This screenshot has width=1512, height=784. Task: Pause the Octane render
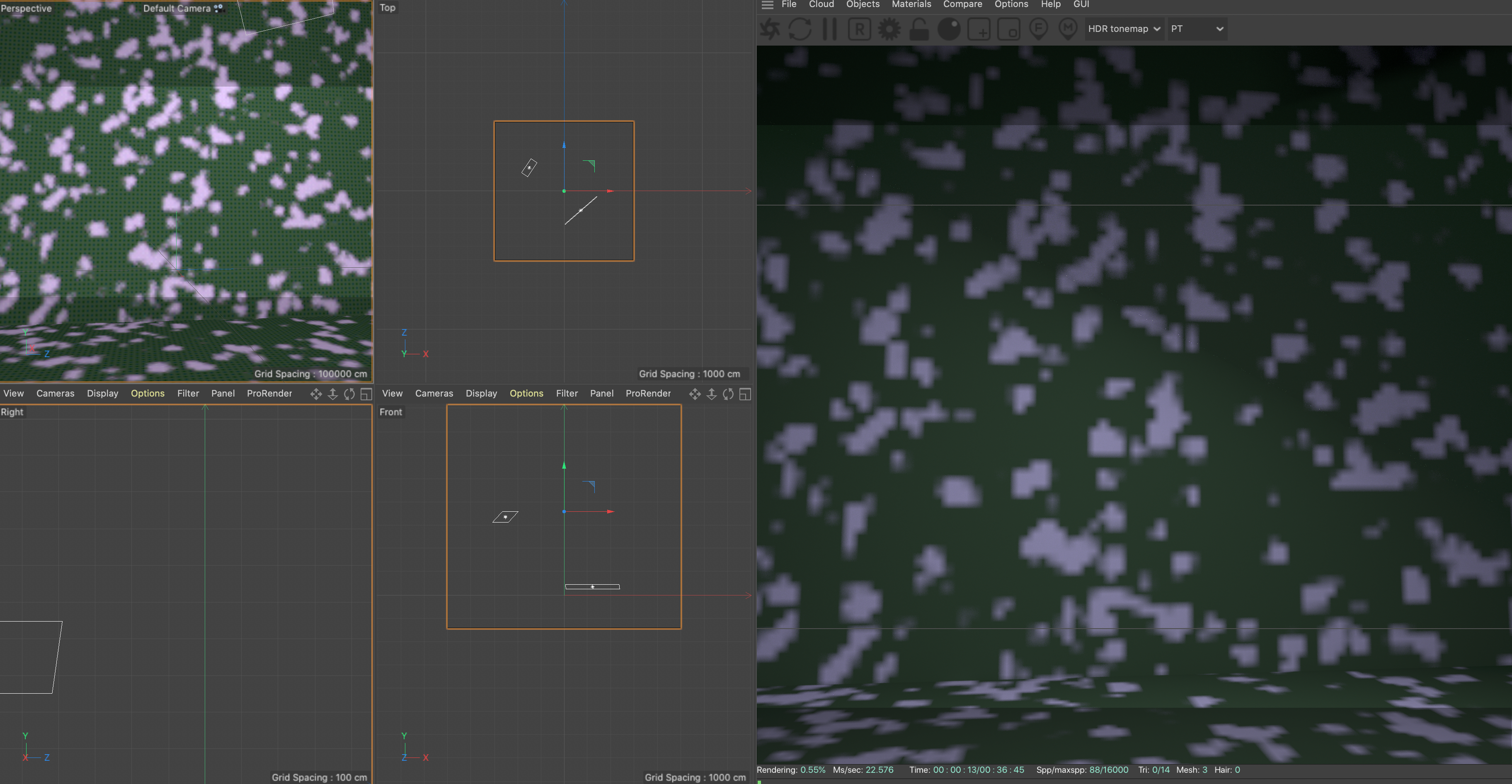829,29
